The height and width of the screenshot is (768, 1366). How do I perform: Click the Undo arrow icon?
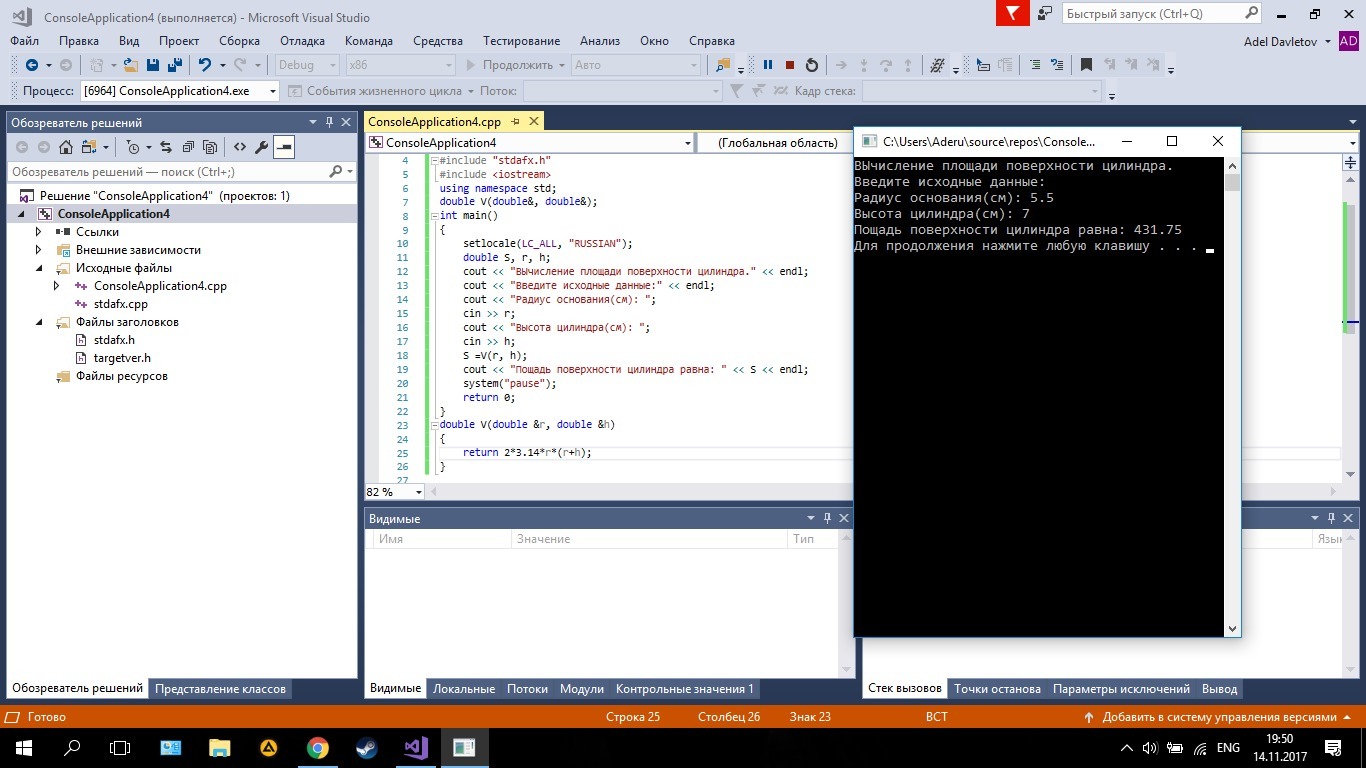pos(205,65)
